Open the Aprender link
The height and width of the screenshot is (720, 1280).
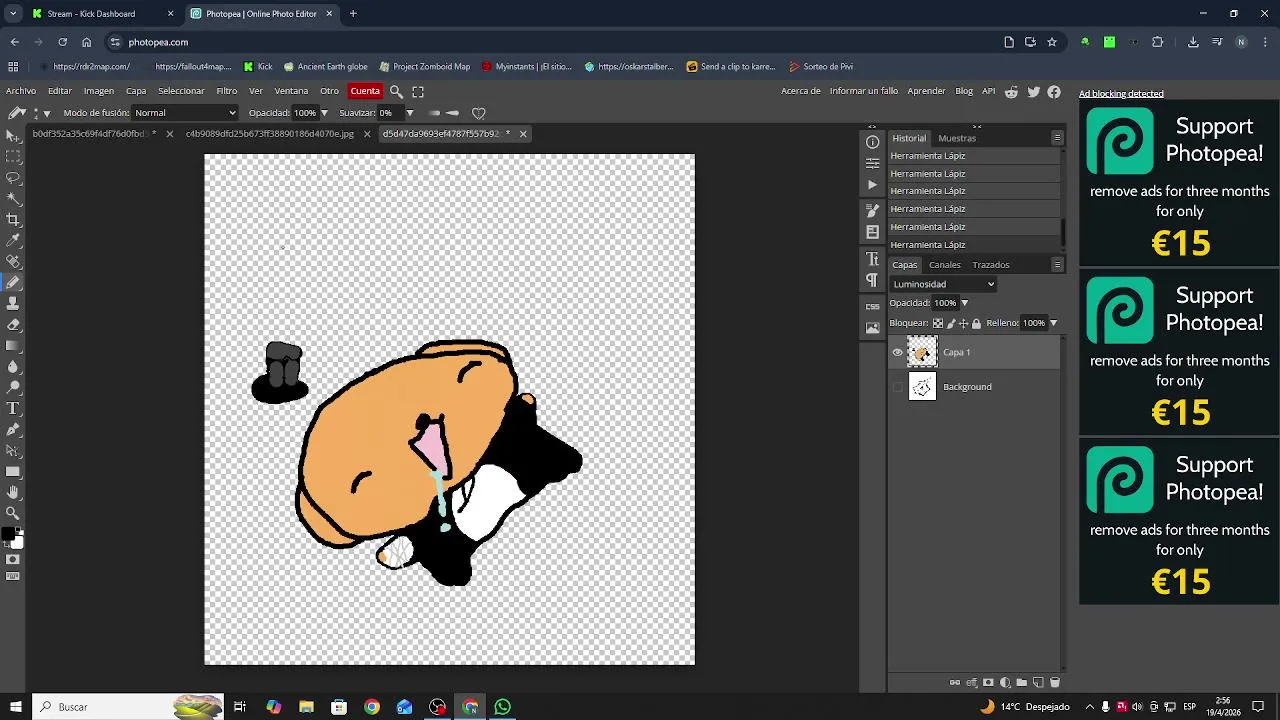pyautogui.click(x=926, y=91)
